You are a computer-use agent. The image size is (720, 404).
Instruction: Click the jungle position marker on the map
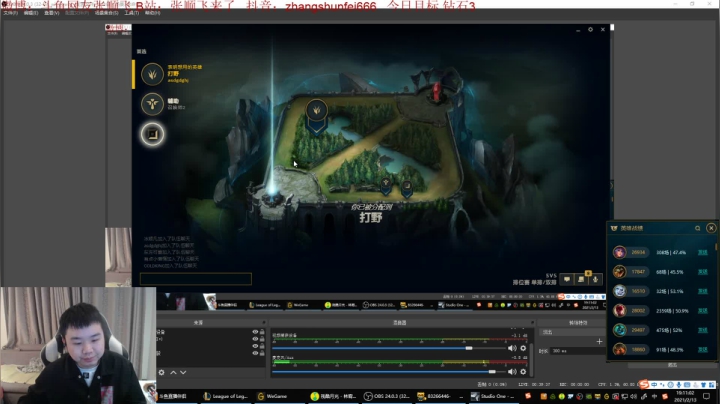pyautogui.click(x=316, y=112)
